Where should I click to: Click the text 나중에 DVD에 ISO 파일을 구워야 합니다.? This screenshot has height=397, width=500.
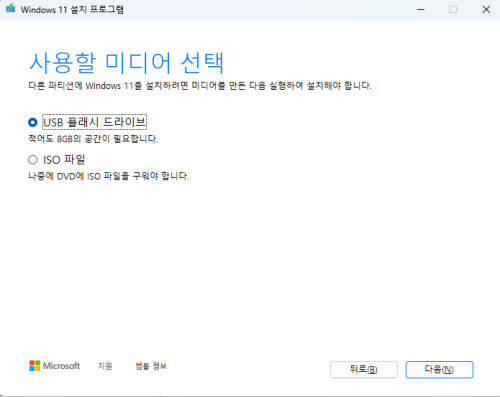tap(109, 176)
